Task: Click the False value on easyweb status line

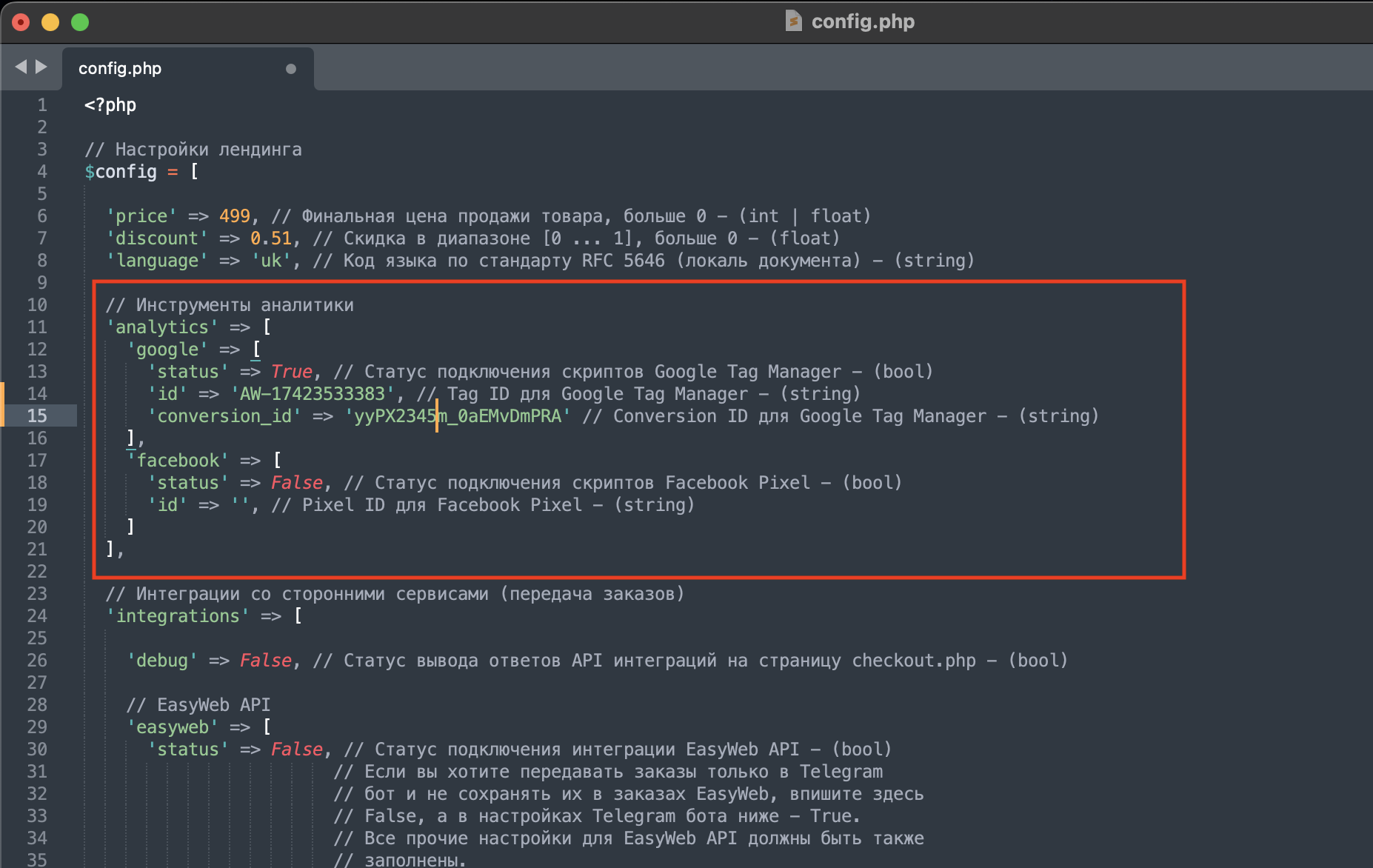Action: pyautogui.click(x=297, y=750)
